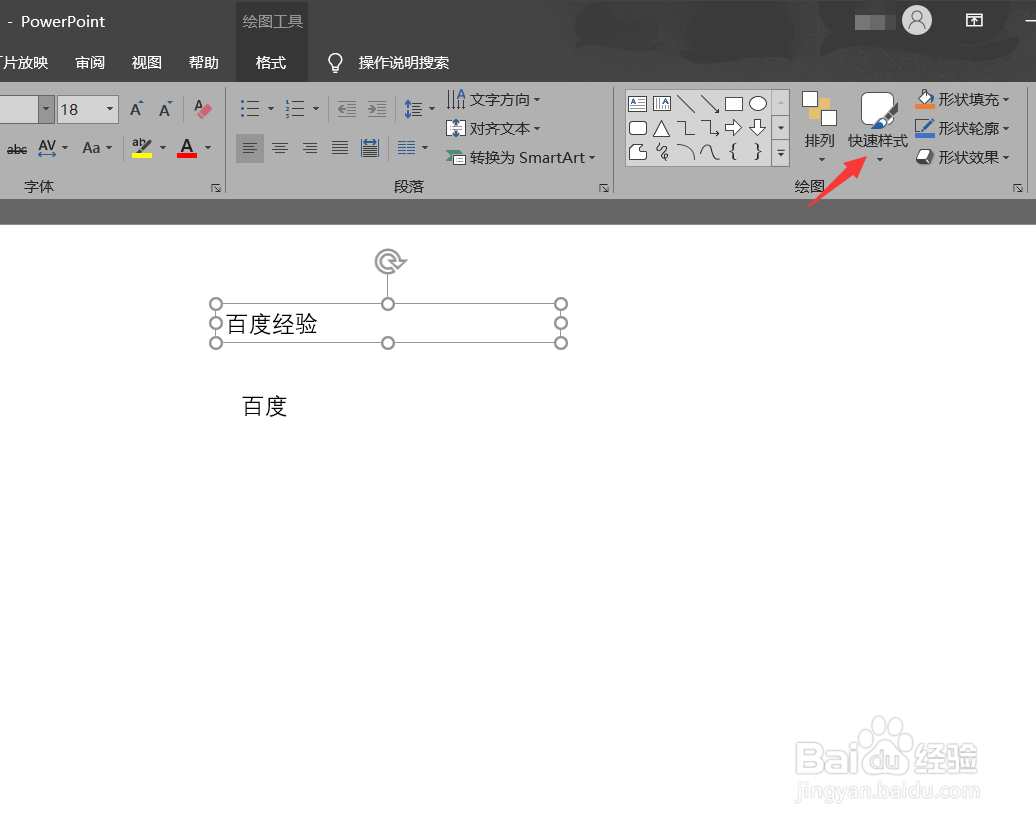Screen dimensions: 1036x827
Task: Expand the full shapes gallery
Action: (781, 153)
